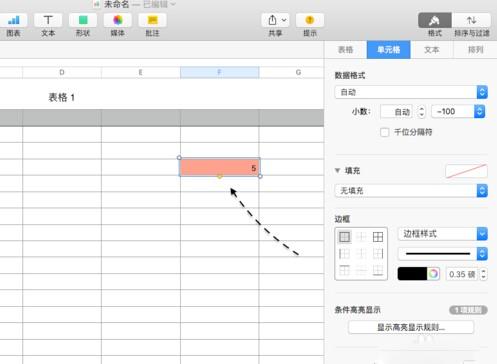This screenshot has height=364, width=497.
Task: Open the 无填充 fill type dropdown
Action: tap(411, 191)
